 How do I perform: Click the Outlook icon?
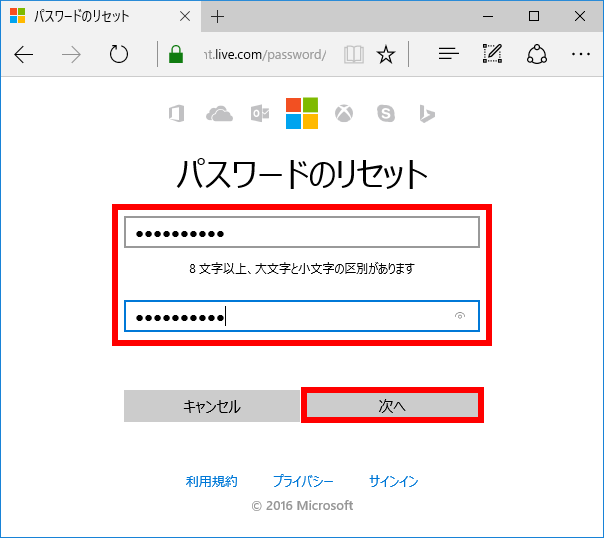coord(260,114)
